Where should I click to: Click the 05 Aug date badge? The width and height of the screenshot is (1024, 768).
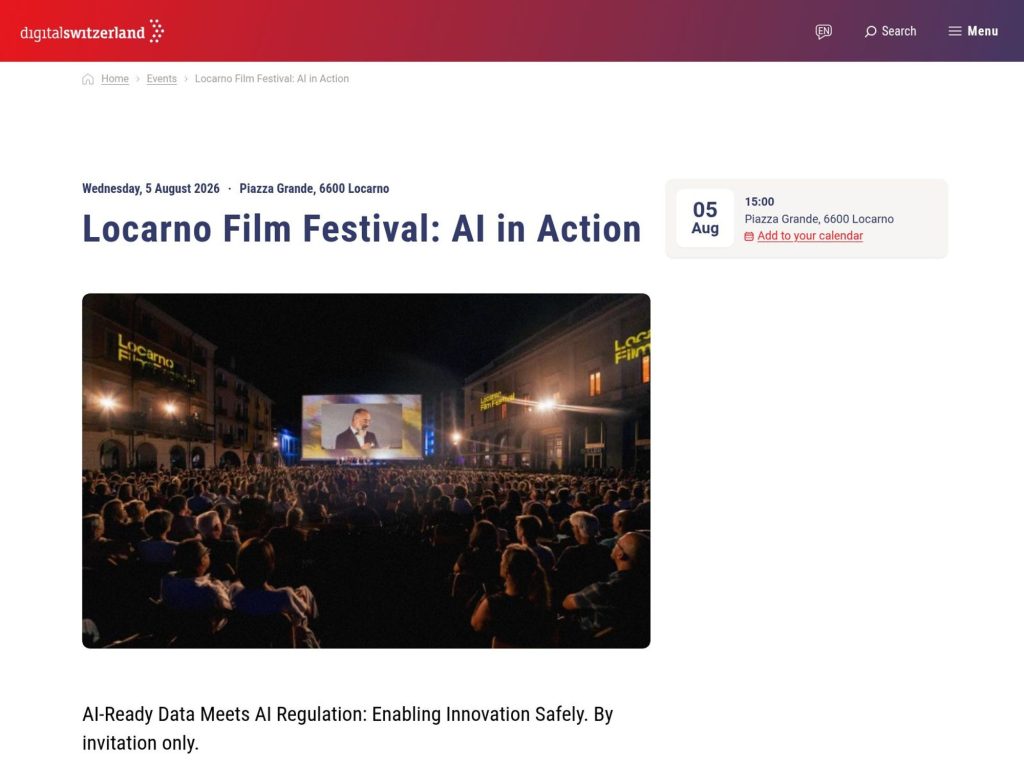(x=705, y=217)
